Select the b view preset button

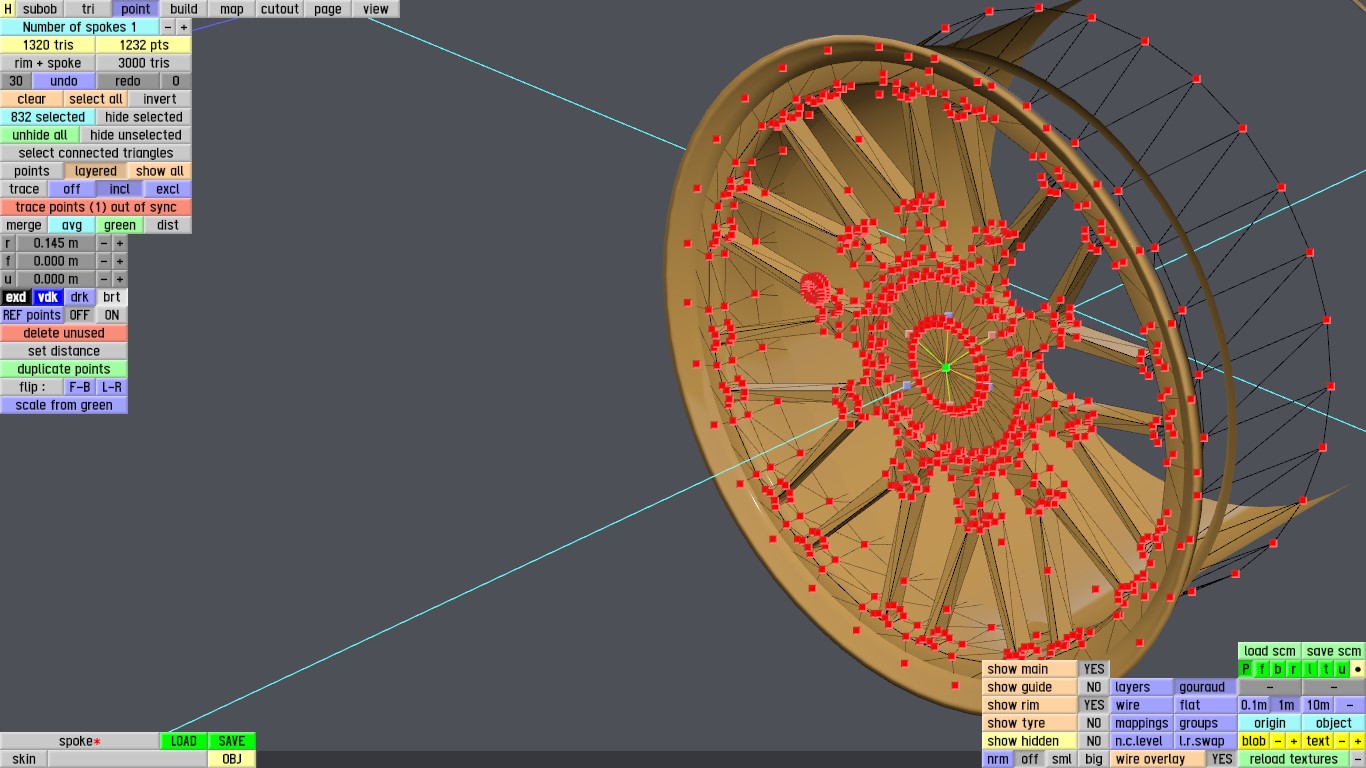tap(1278, 669)
